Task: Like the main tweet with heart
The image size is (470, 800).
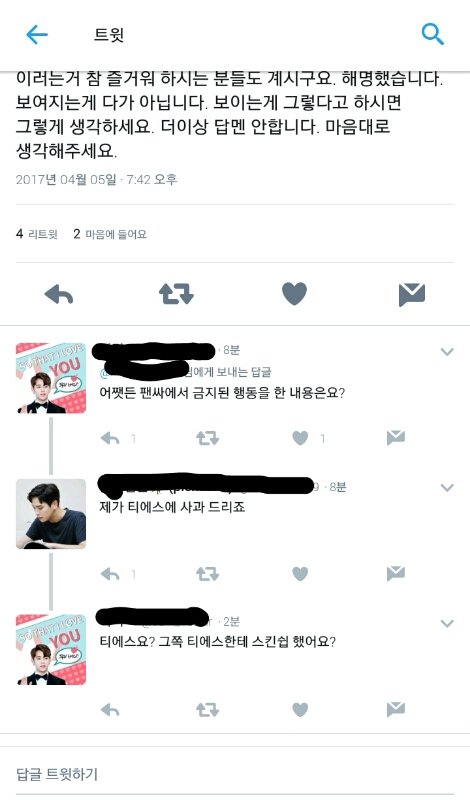Action: 294,294
